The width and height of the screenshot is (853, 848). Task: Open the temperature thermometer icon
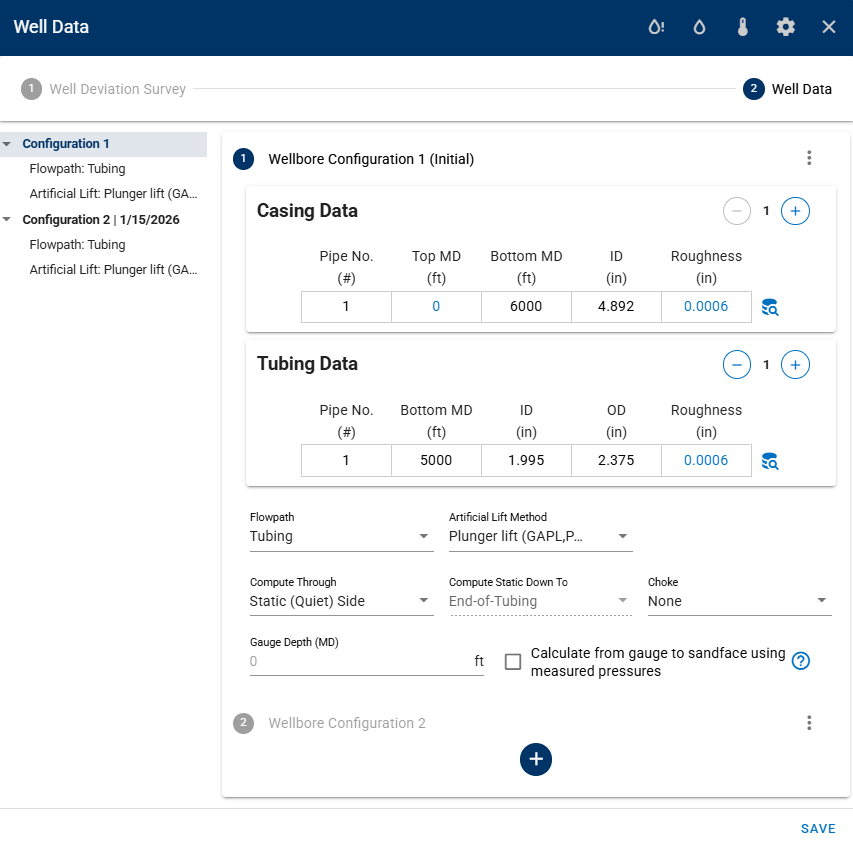(742, 27)
